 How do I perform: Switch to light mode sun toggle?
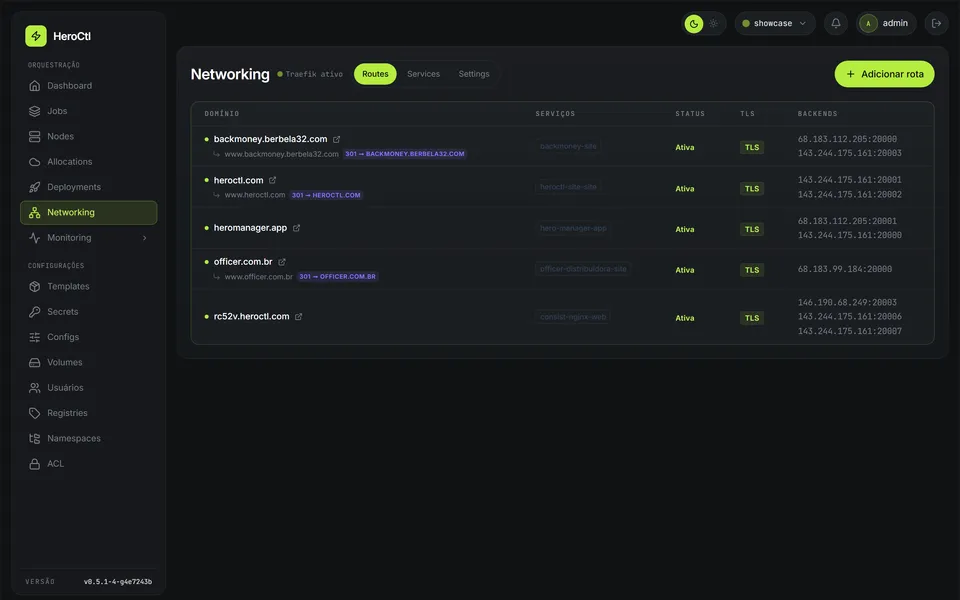[713, 24]
